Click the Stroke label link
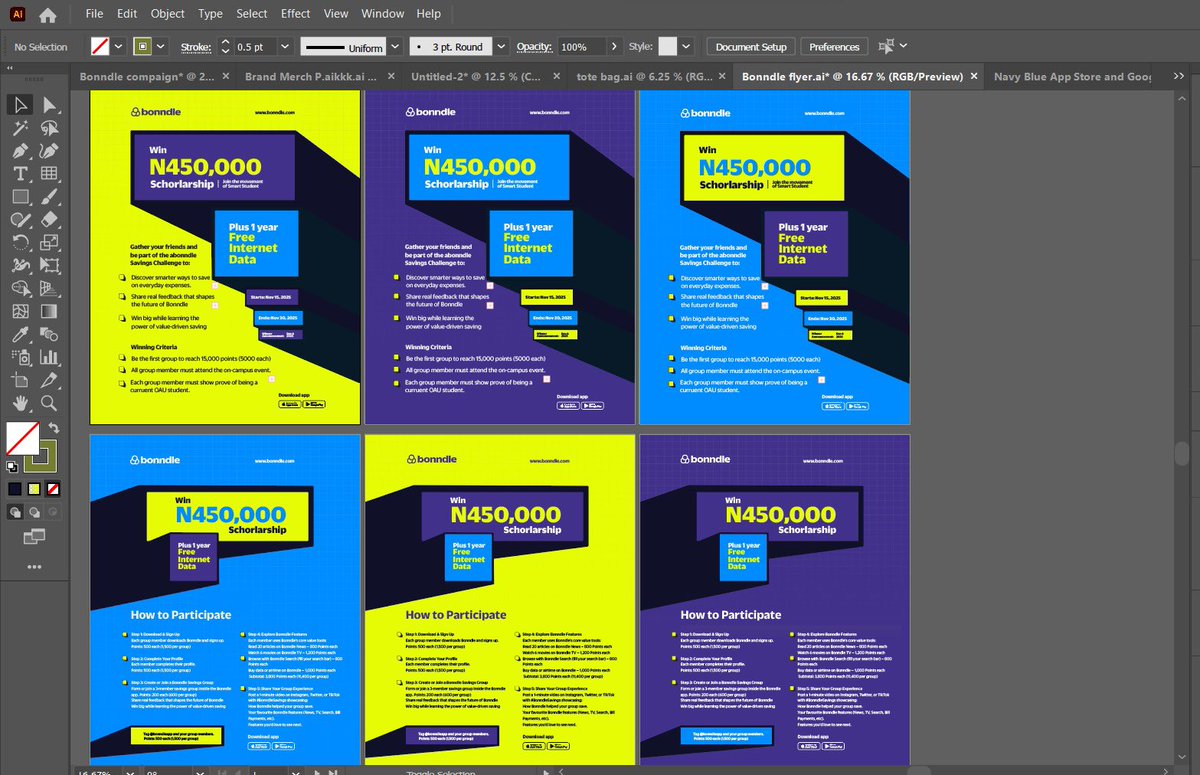The height and width of the screenshot is (775, 1200). [196, 47]
